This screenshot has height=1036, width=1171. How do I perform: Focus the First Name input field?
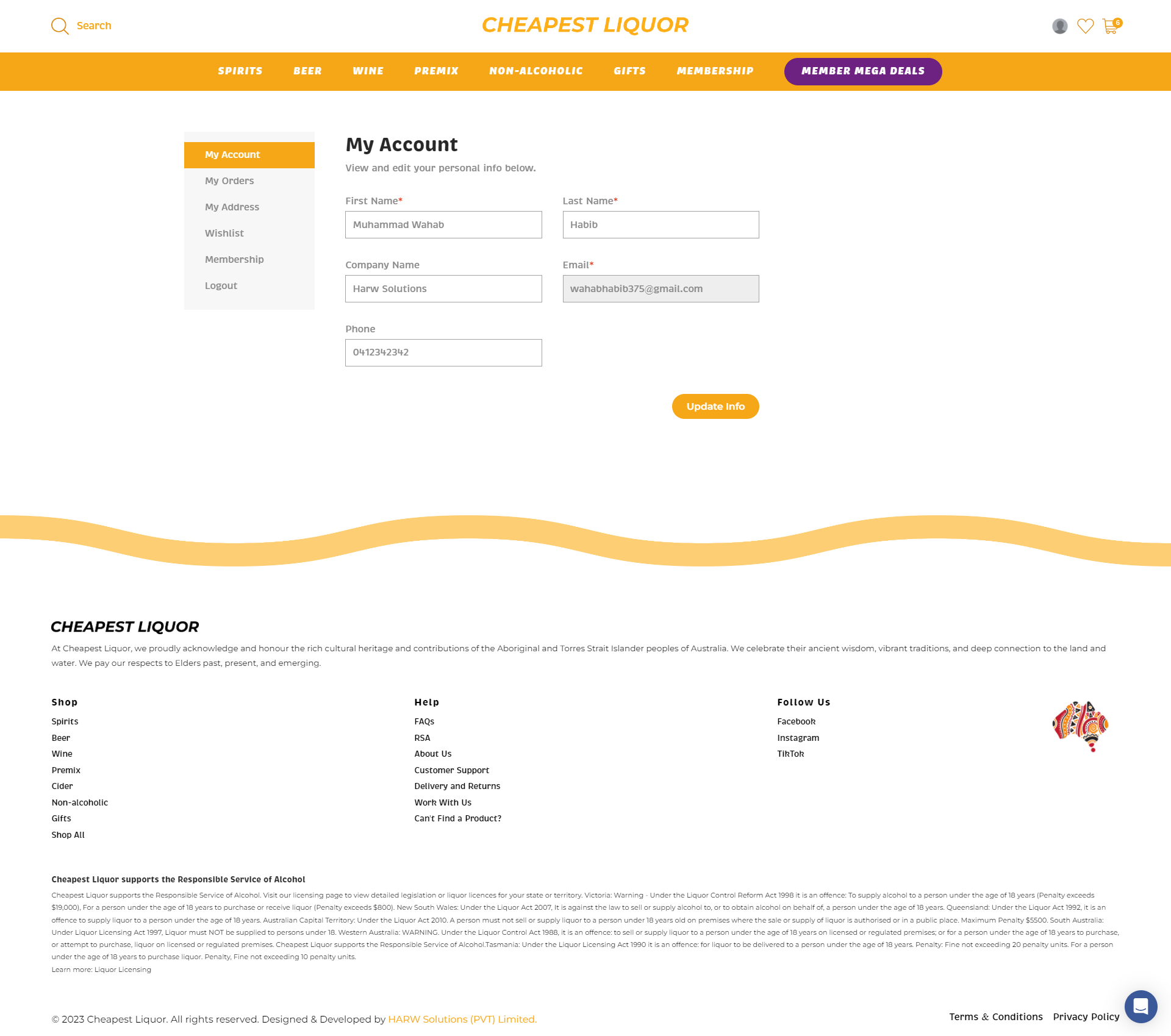443,225
